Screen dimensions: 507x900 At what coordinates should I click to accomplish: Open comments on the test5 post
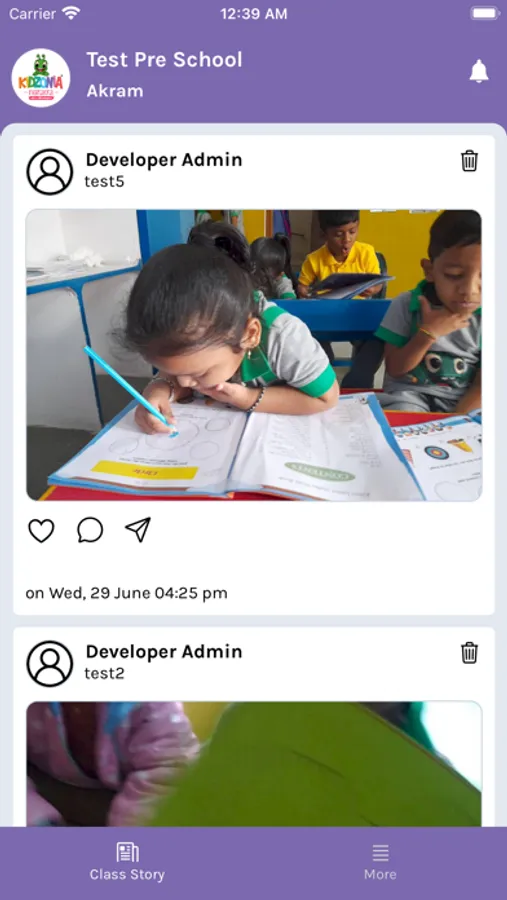90,530
